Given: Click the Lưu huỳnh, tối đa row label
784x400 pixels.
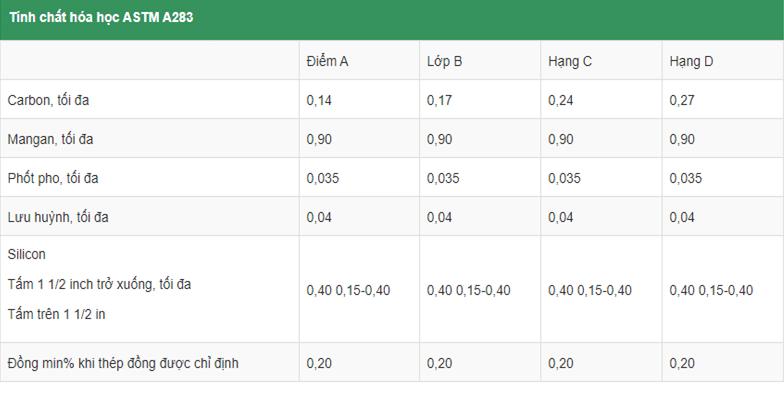Looking at the screenshot, I should (x=58, y=218).
